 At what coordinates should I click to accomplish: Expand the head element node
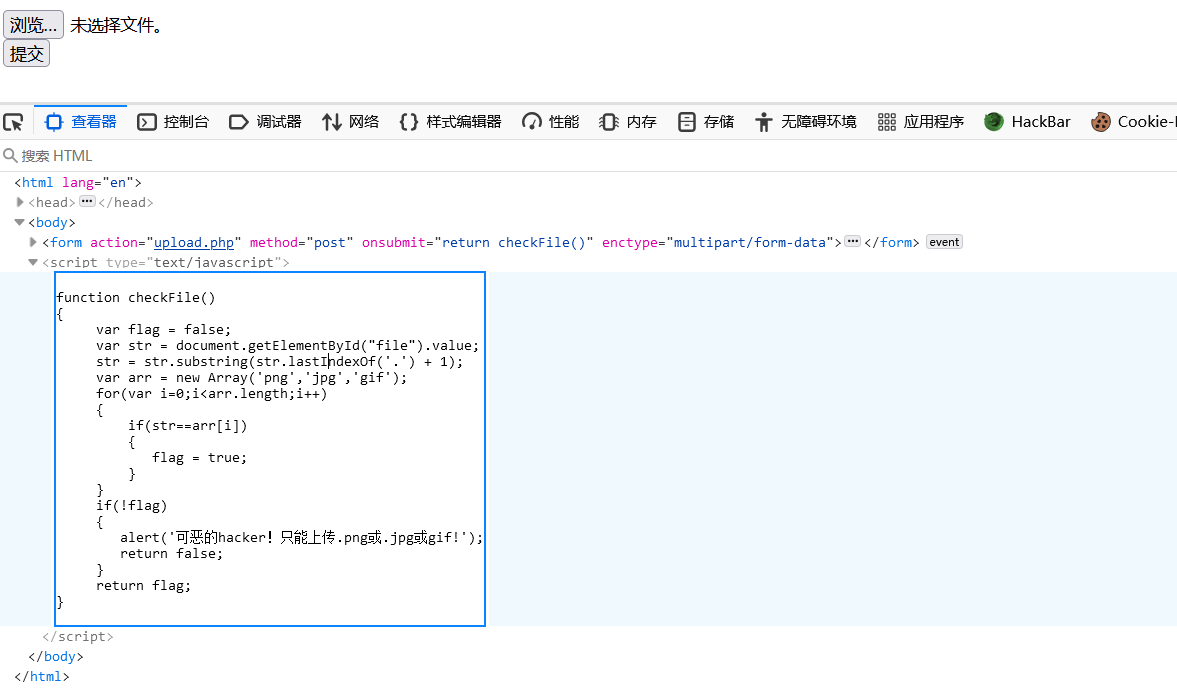(x=20, y=202)
